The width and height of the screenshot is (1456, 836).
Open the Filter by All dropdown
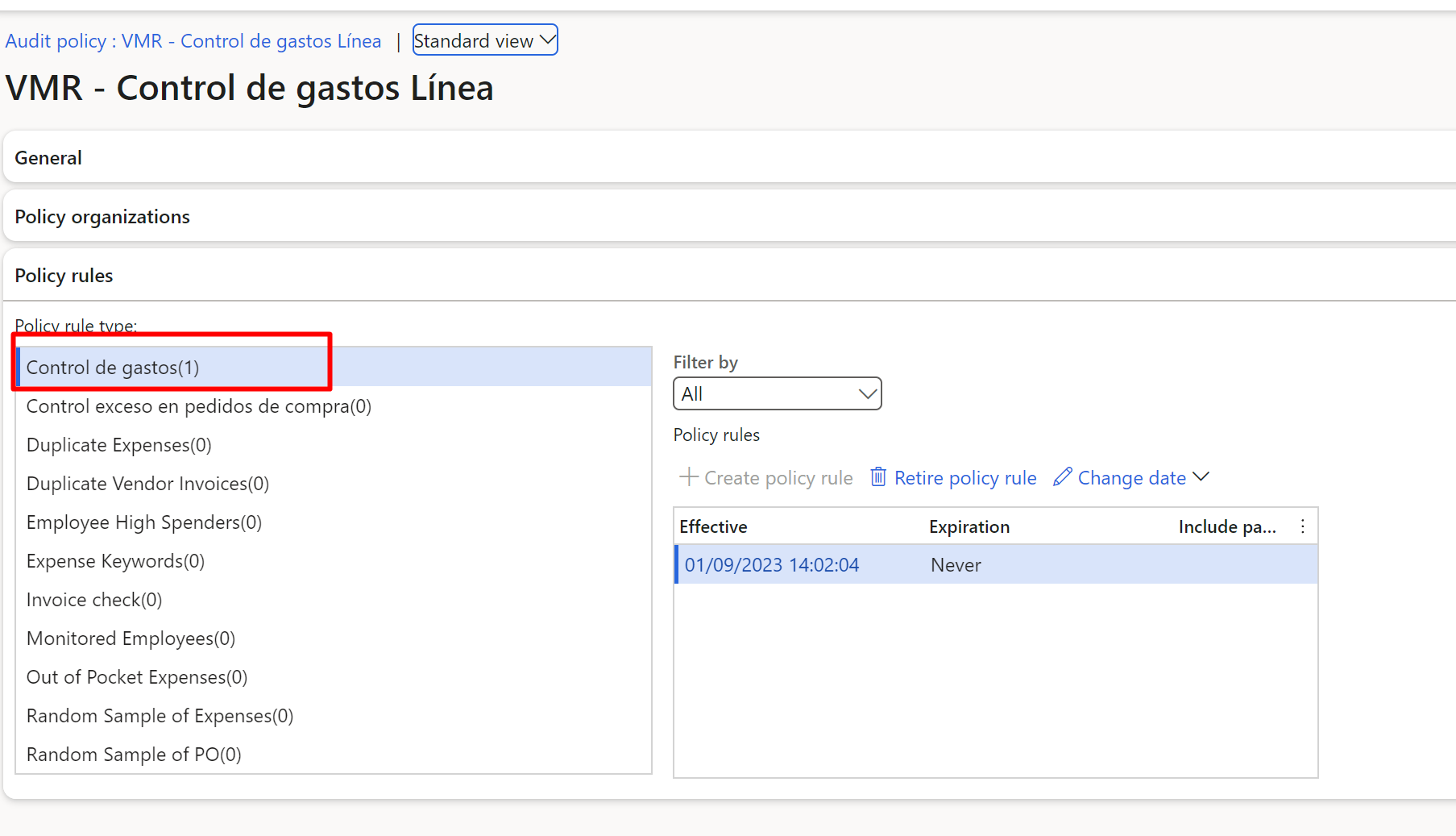(778, 394)
